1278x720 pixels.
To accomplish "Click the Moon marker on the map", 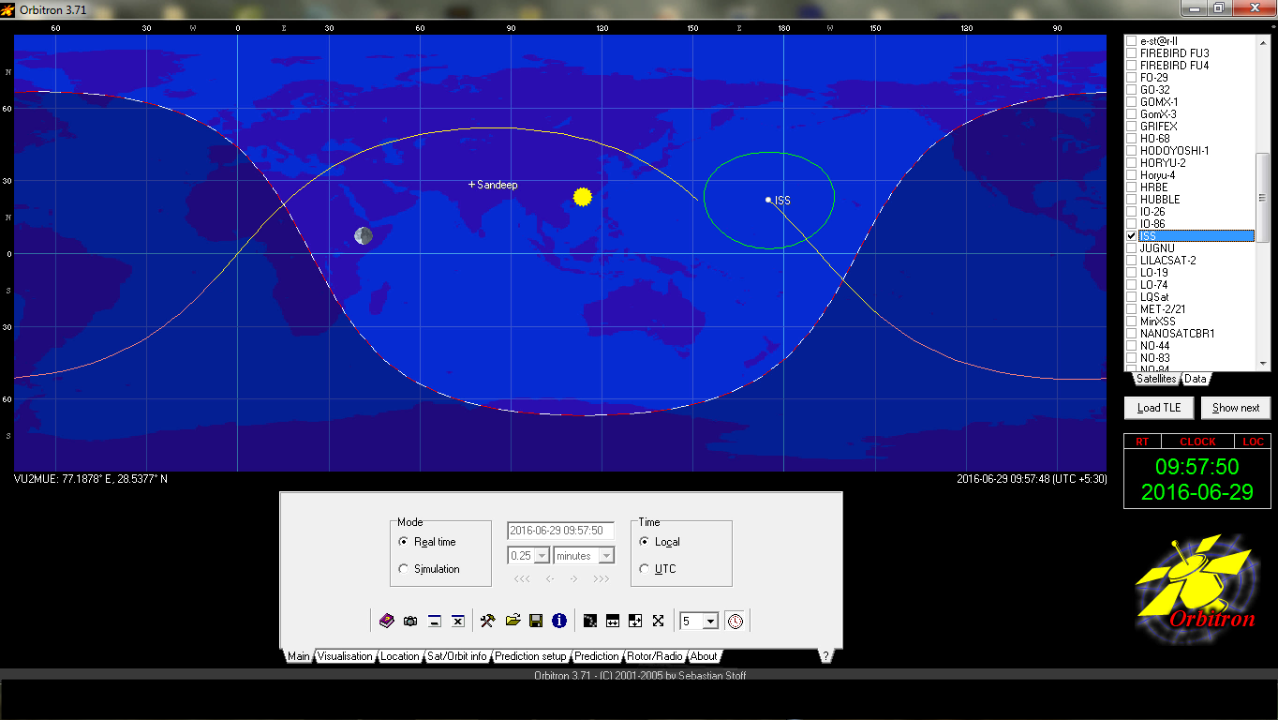I will 363,236.
